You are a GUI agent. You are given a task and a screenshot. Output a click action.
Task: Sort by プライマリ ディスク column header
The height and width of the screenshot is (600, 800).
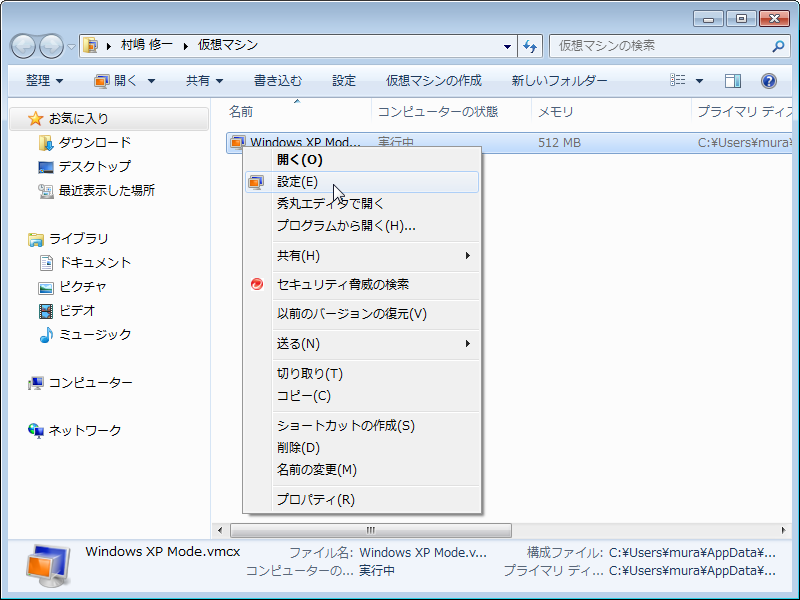click(743, 112)
